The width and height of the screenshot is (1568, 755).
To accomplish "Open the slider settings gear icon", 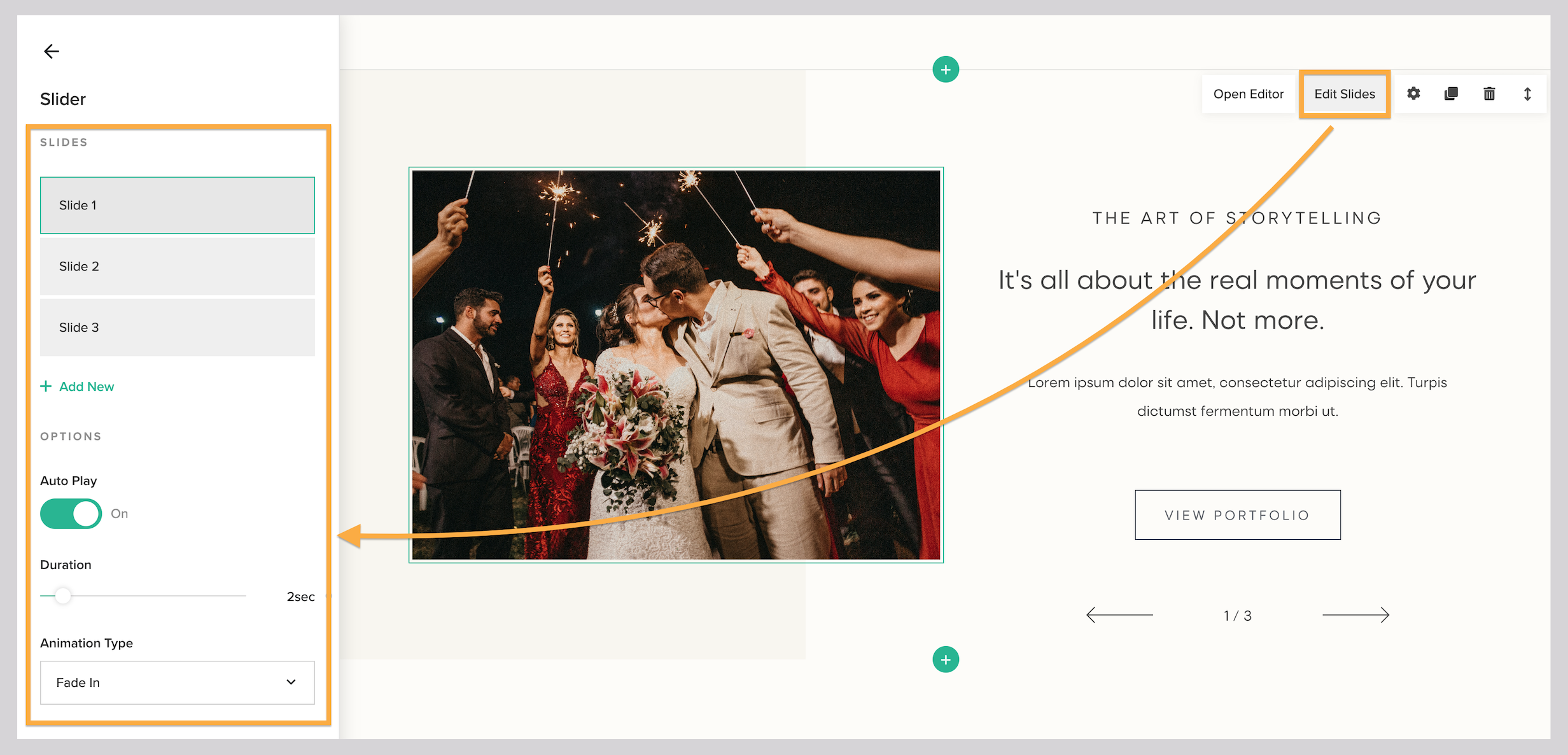I will point(1413,94).
